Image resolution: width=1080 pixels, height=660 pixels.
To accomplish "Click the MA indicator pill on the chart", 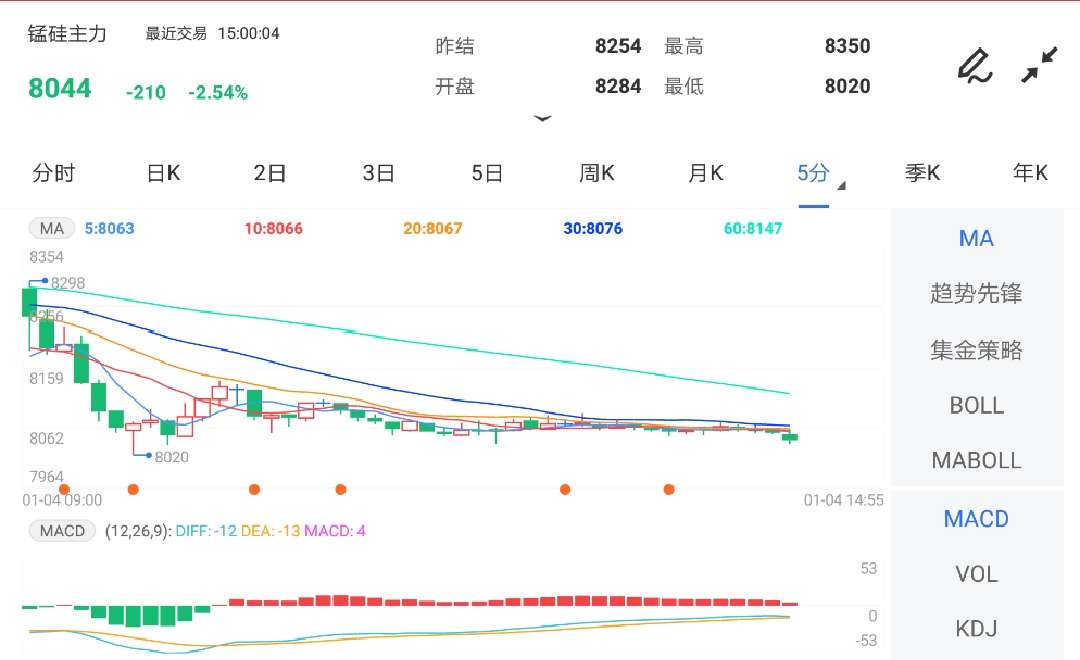I will click(x=52, y=228).
